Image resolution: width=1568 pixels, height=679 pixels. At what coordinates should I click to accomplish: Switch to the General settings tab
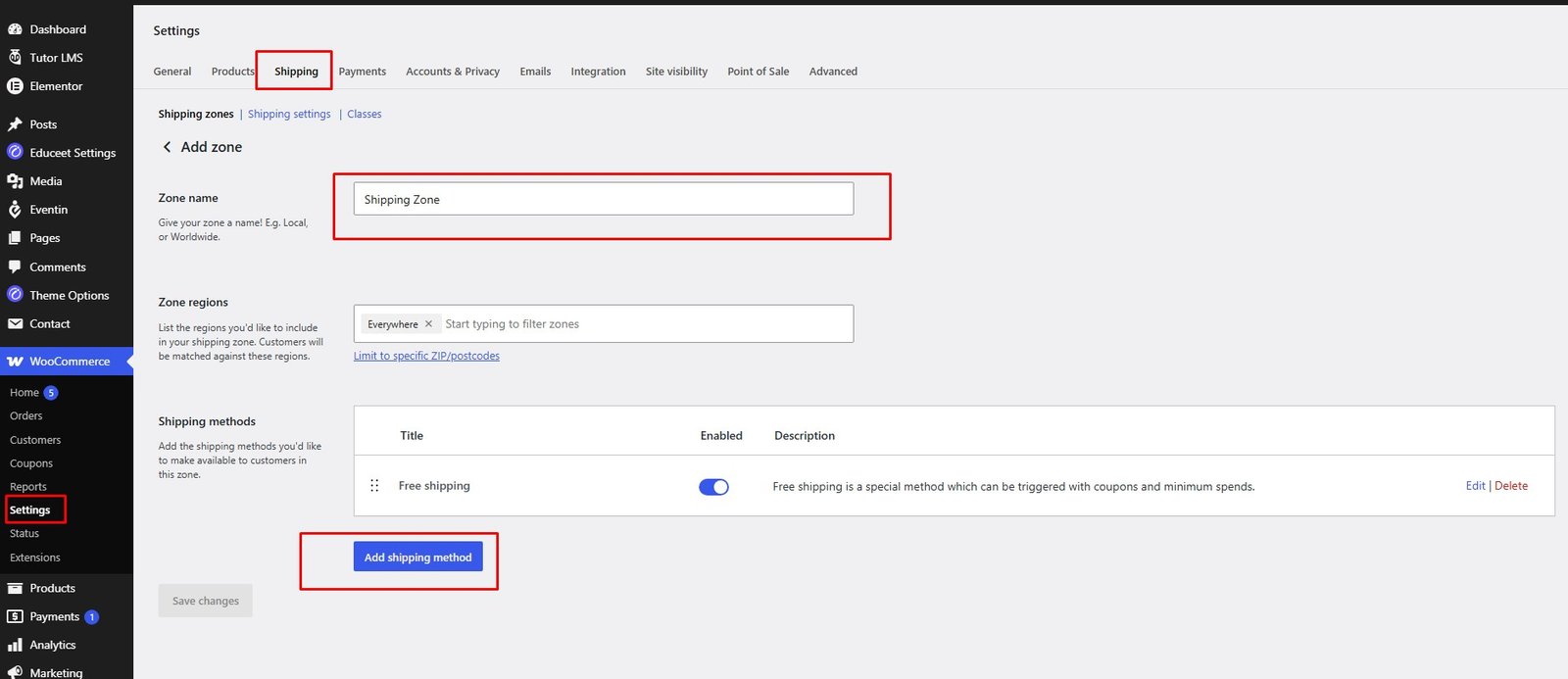[172, 72]
